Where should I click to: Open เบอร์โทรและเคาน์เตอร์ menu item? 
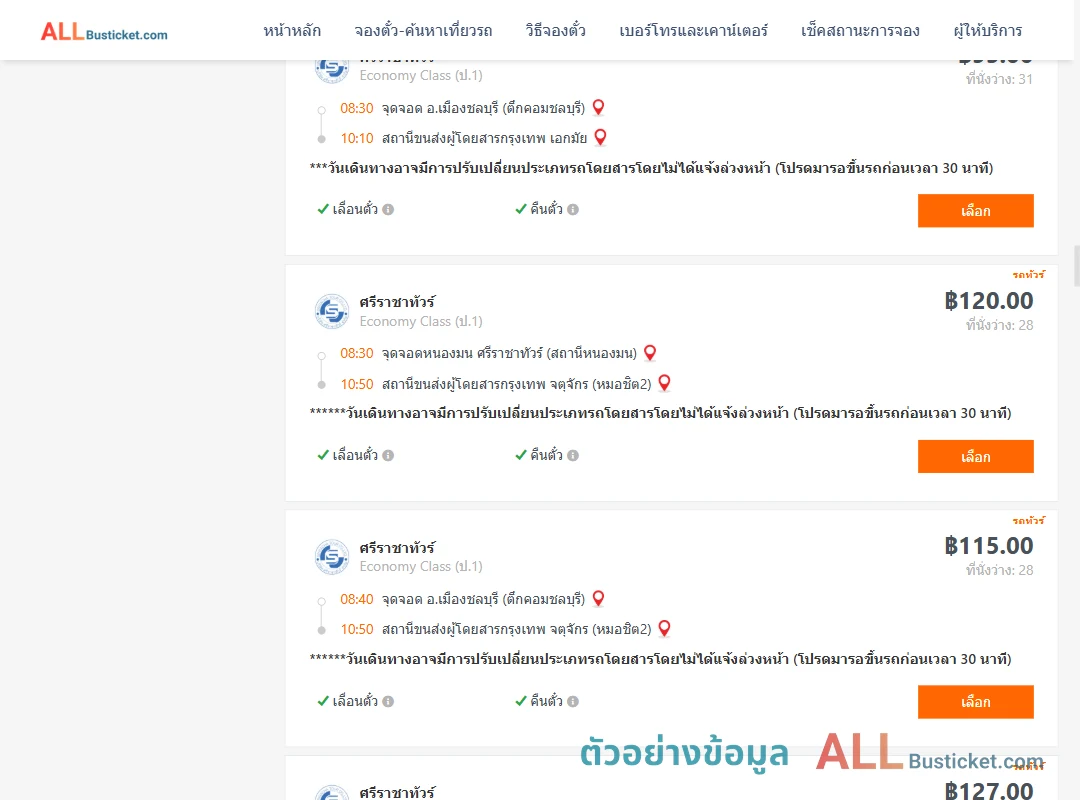pyautogui.click(x=693, y=31)
